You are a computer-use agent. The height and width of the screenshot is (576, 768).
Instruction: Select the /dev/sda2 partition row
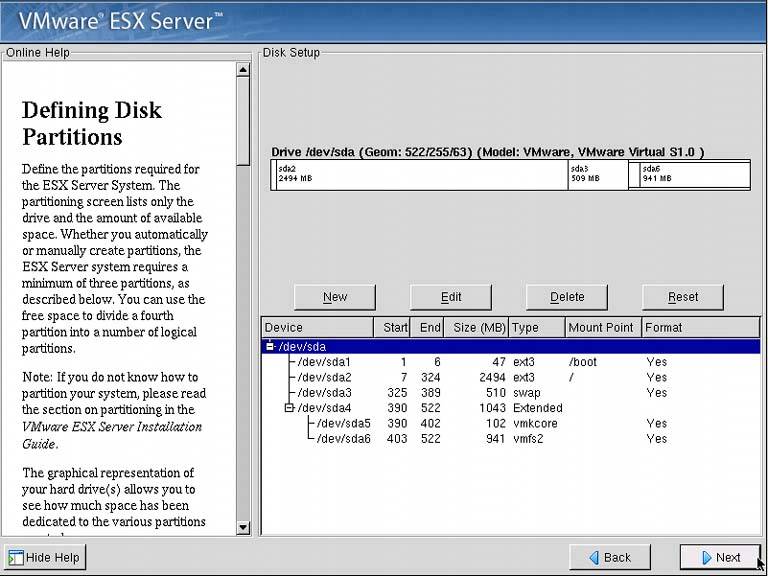[x=511, y=378]
